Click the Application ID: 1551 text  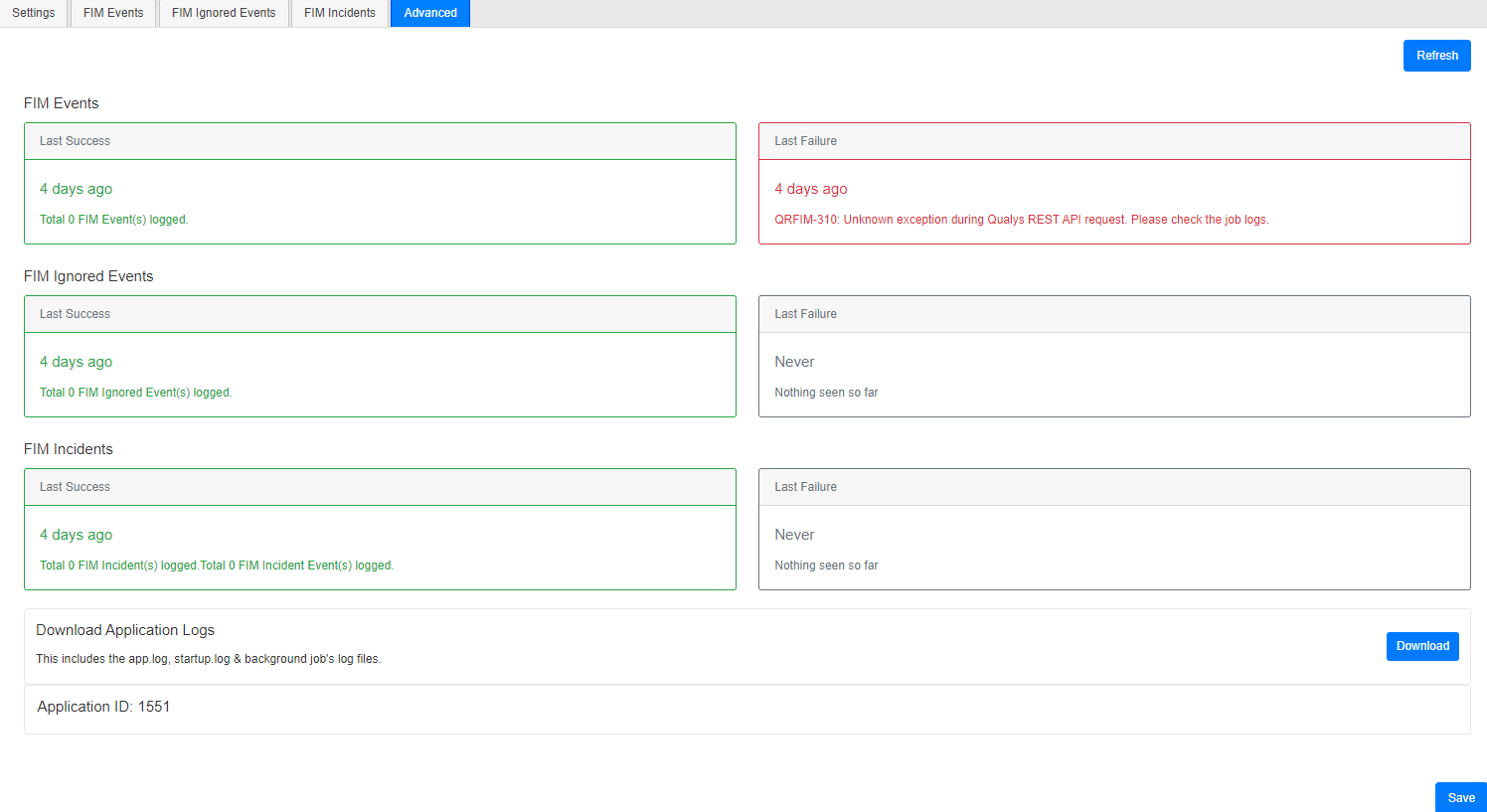click(103, 707)
